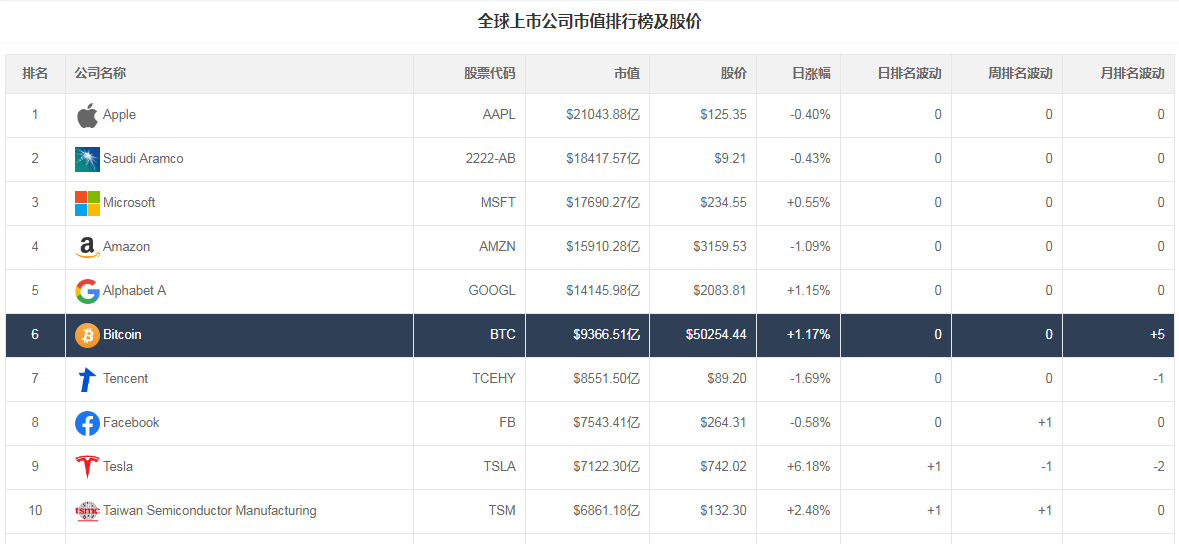This screenshot has width=1179, height=544.
Task: Click the Microsoft four-square logo
Action: (x=87, y=203)
